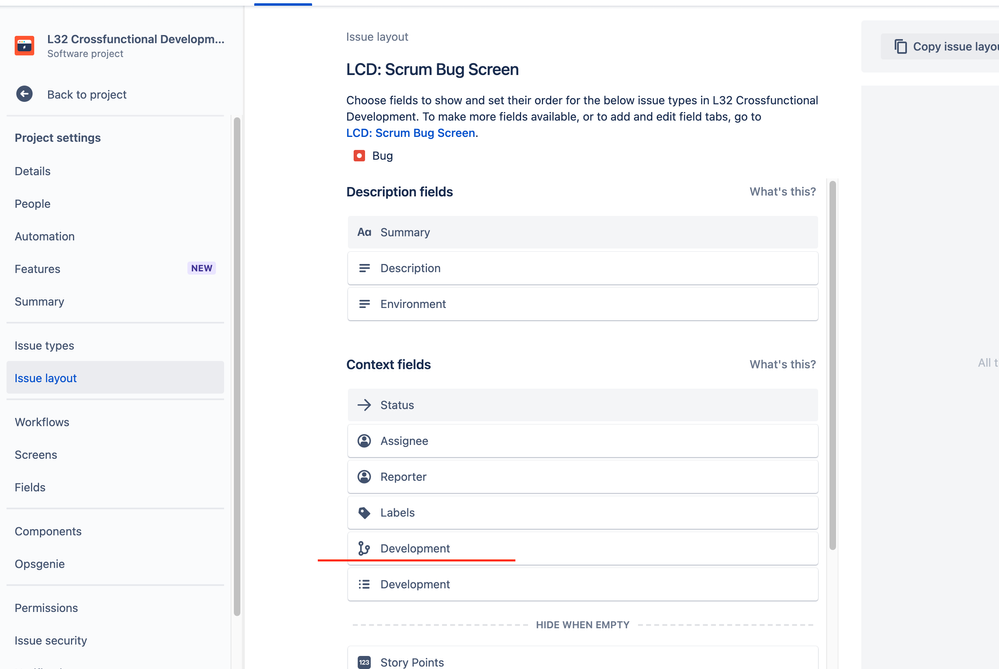Go to Screens settings
This screenshot has width=999, height=669.
36,454
